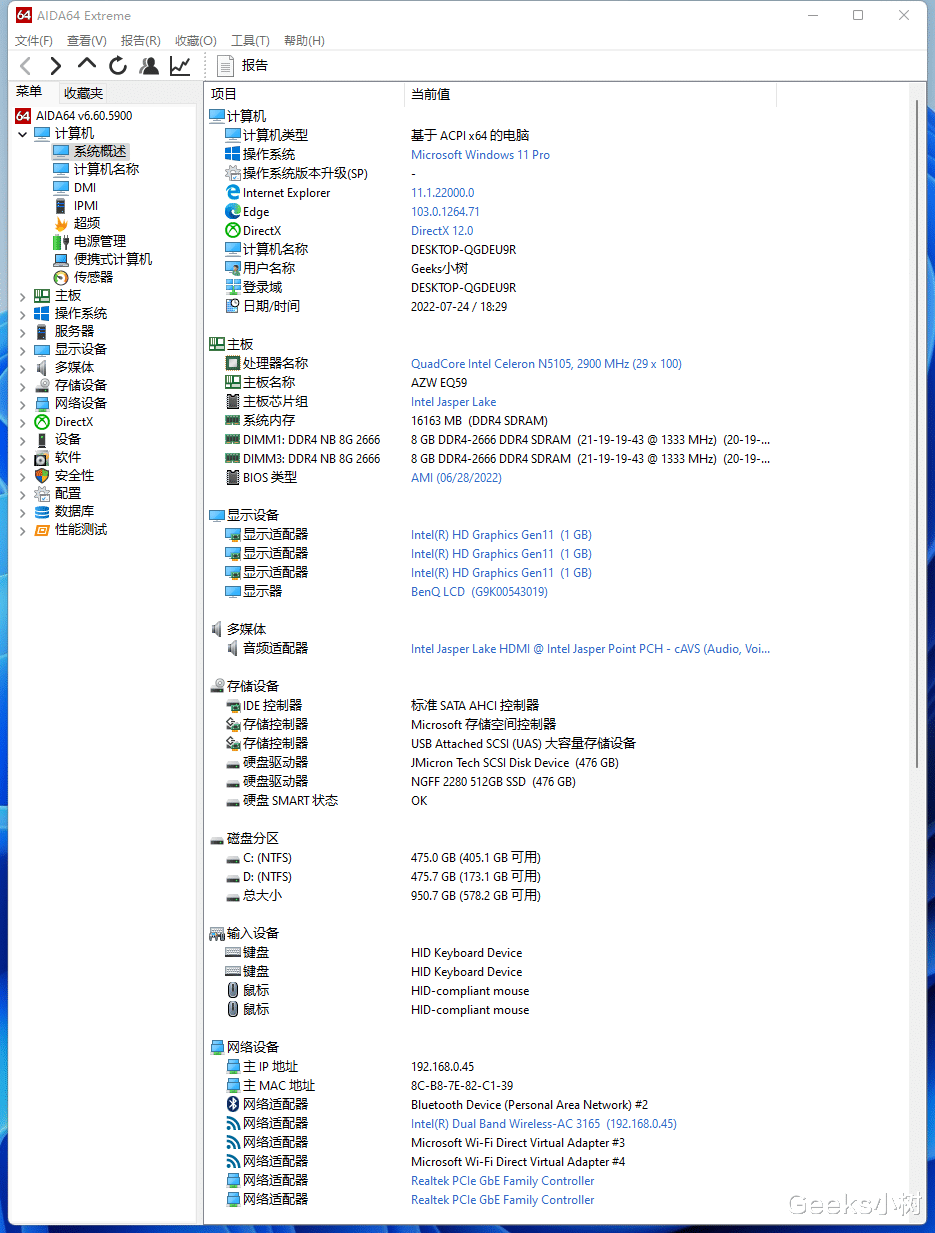
Task: Switch to the 收藏夹 tab
Action: pyautogui.click(x=83, y=93)
